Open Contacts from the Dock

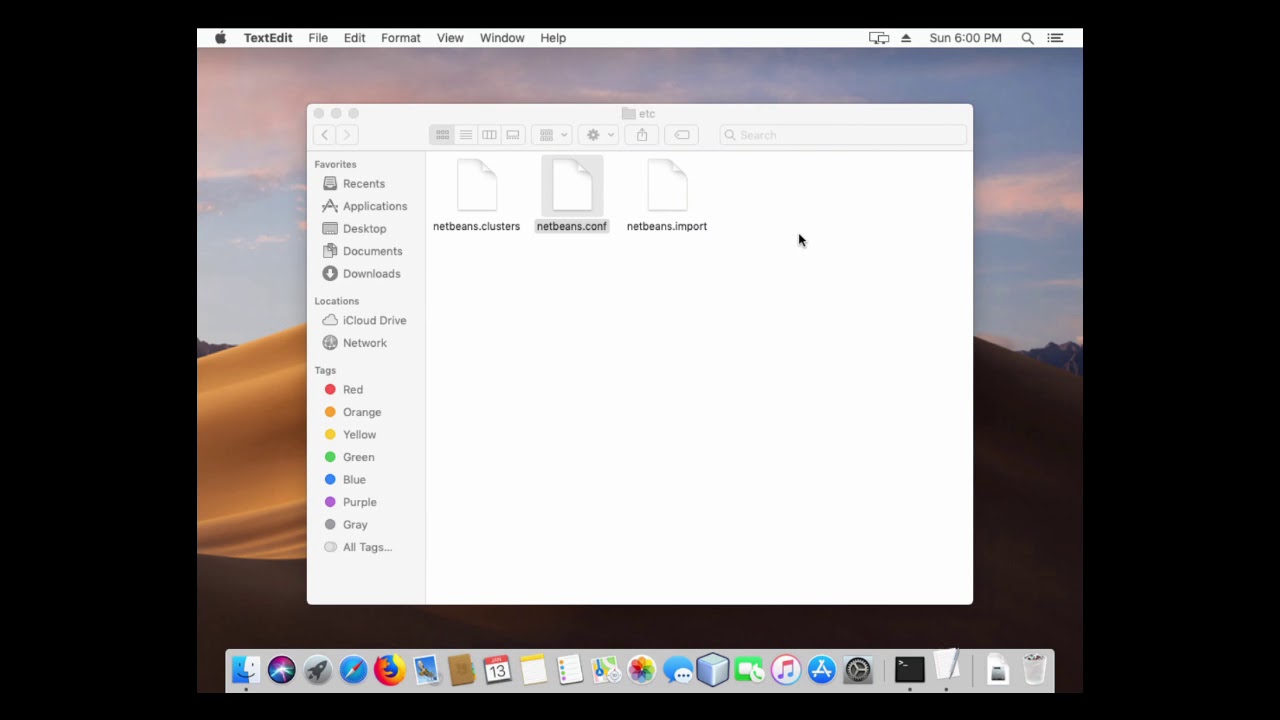pos(461,670)
